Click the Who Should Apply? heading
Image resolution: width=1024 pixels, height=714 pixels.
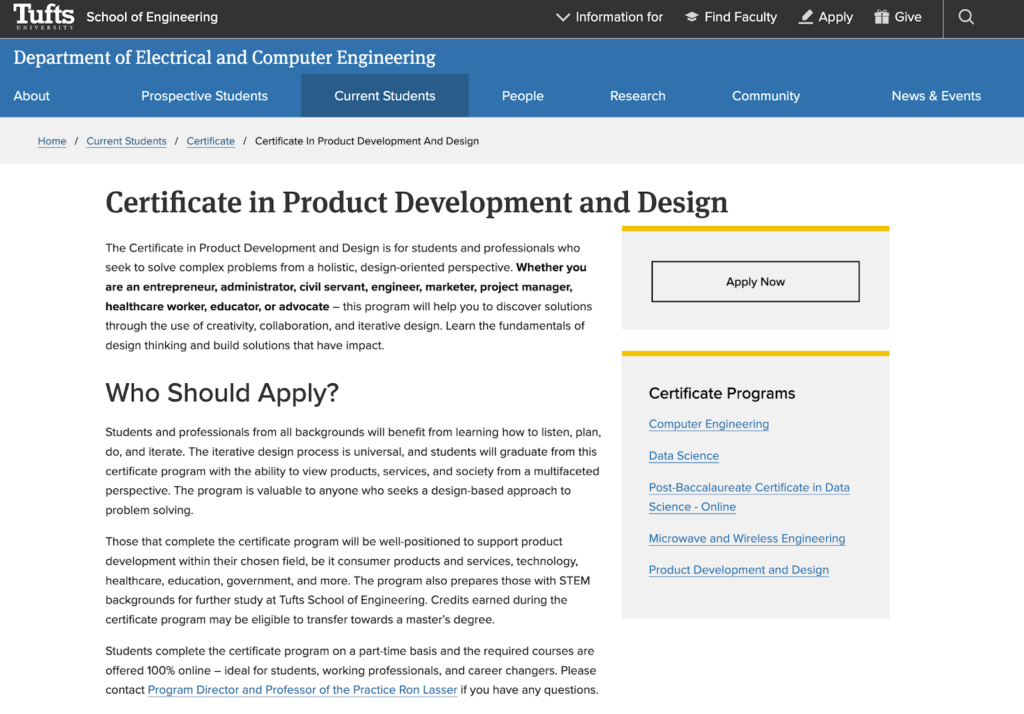222,393
